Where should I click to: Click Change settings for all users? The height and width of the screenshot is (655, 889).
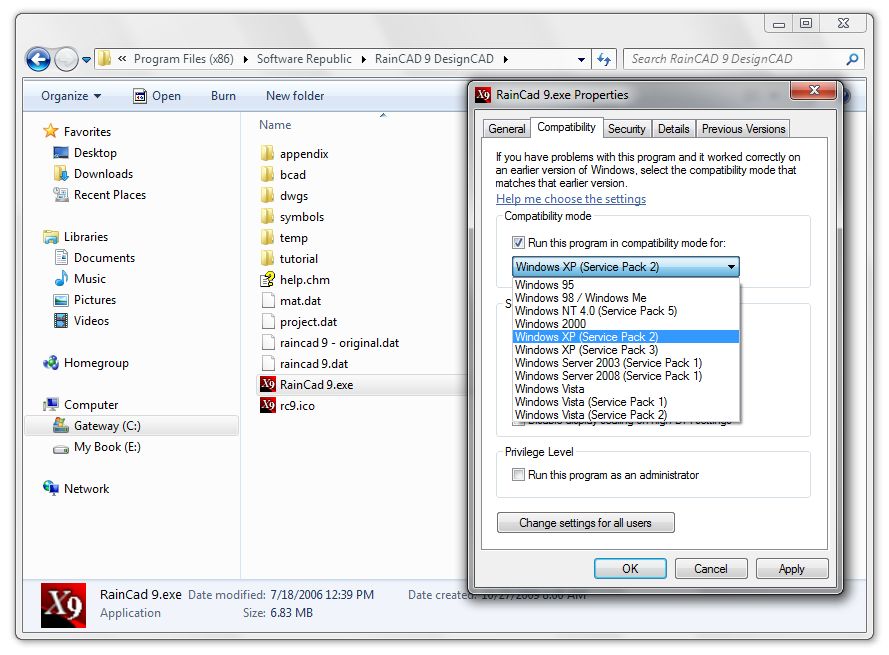tap(586, 522)
